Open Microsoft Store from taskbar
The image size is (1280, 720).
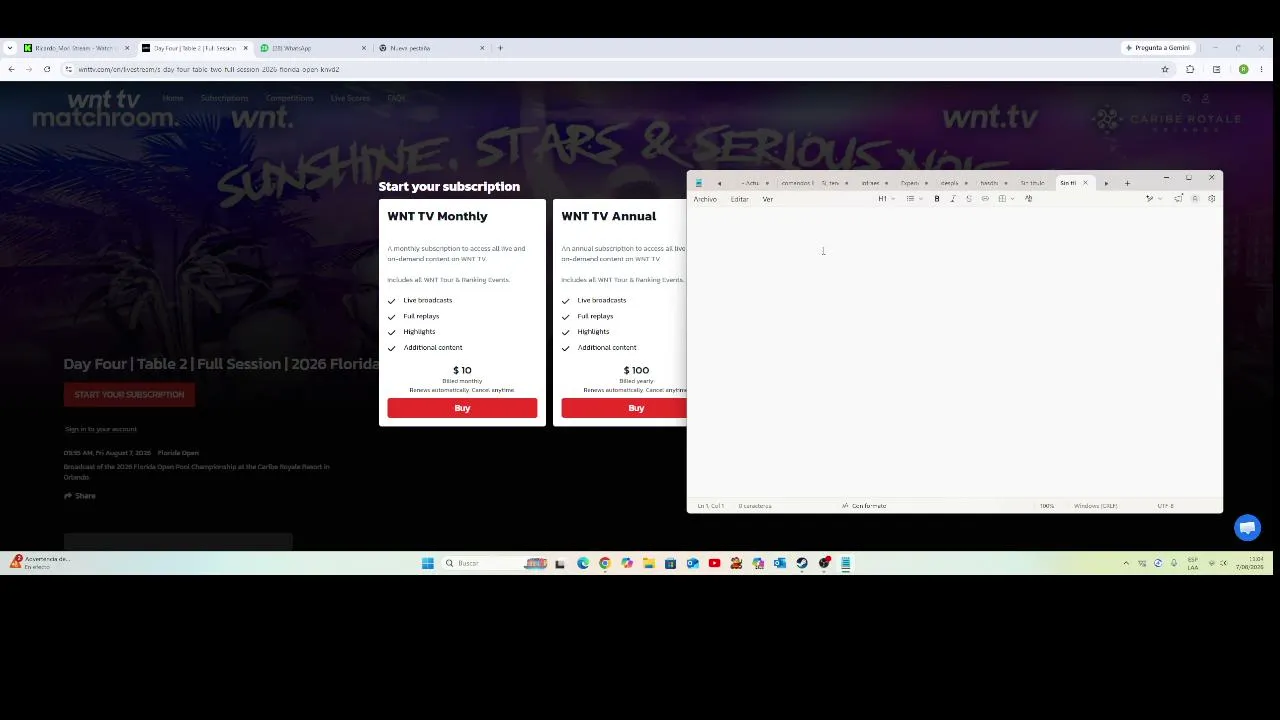coord(670,563)
